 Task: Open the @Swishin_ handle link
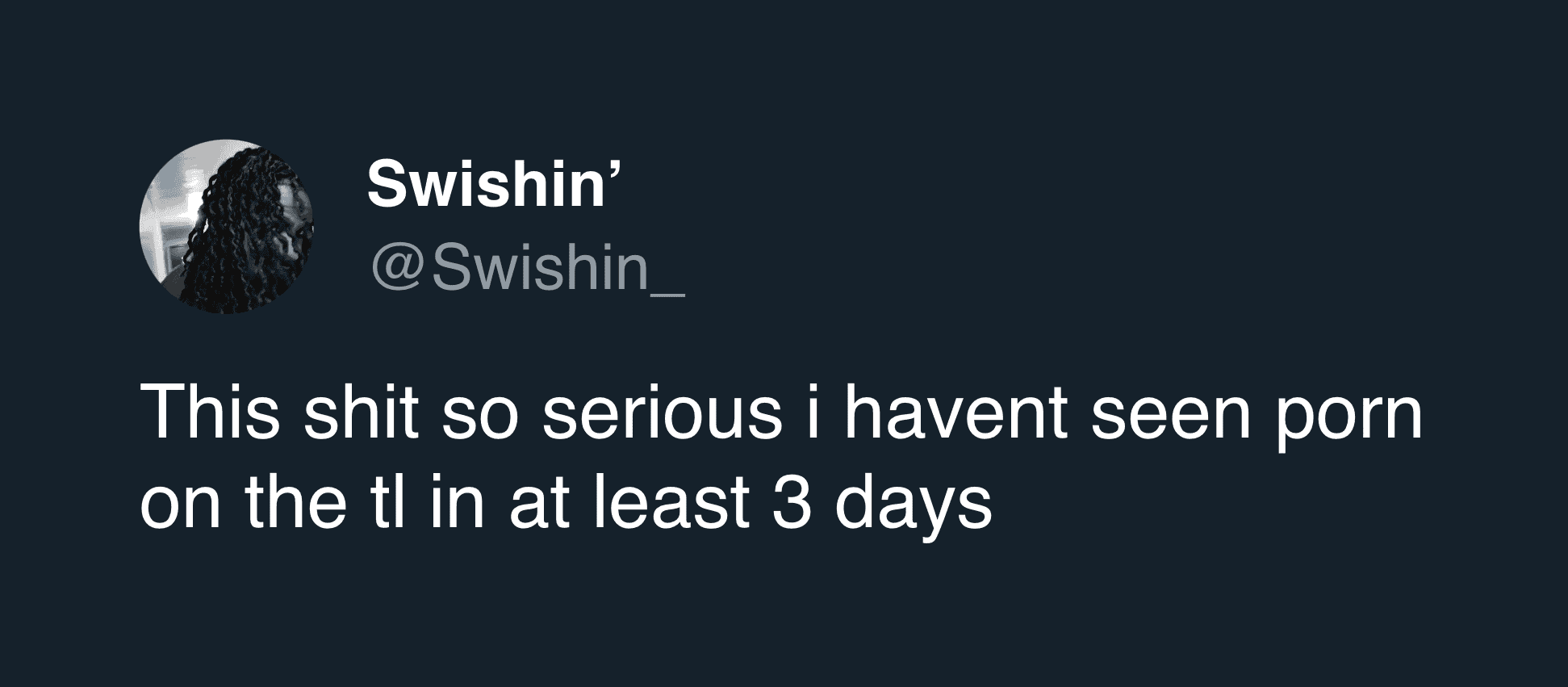(x=528, y=268)
